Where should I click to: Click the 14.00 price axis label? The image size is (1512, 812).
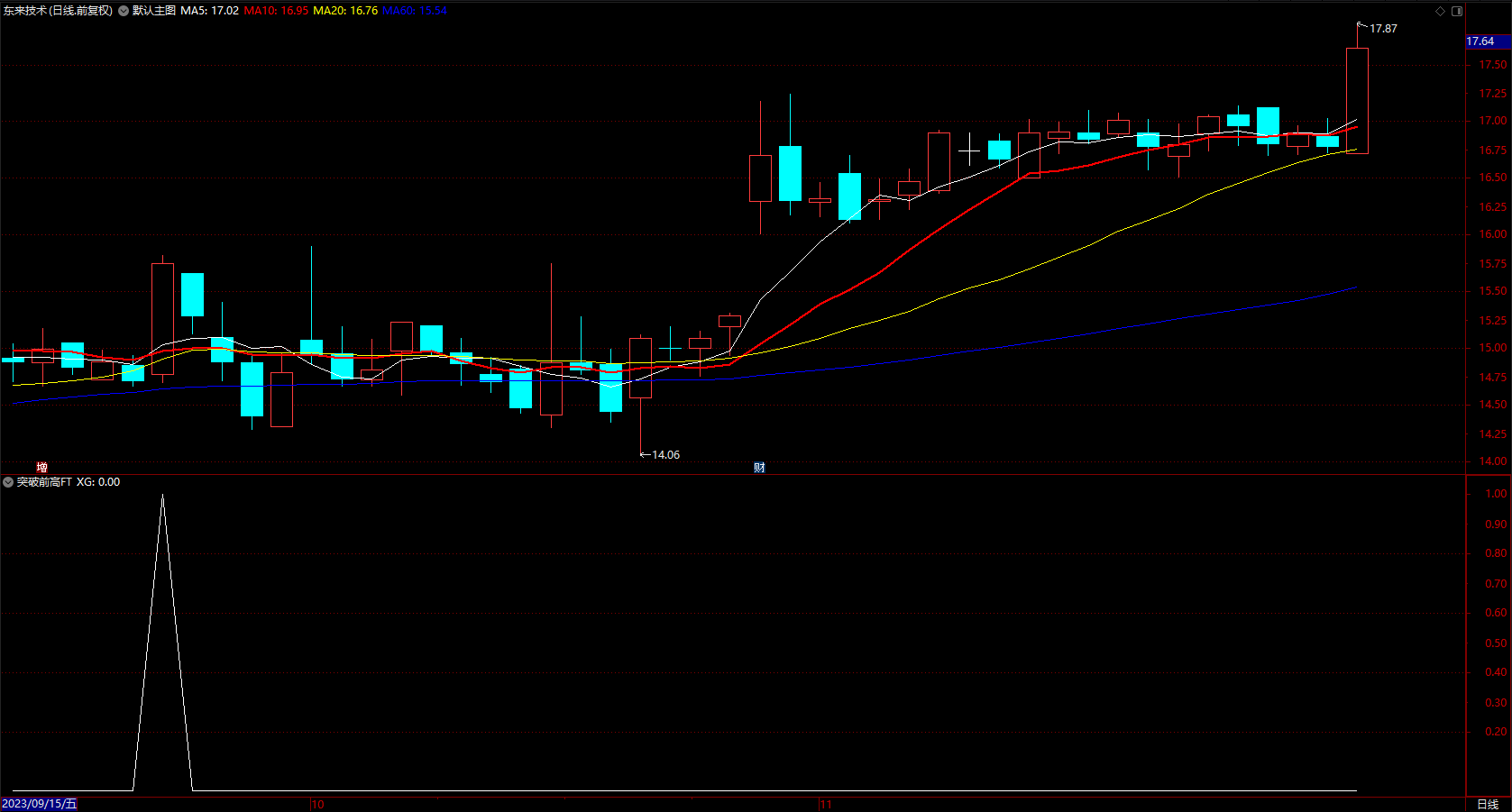[x=1492, y=461]
